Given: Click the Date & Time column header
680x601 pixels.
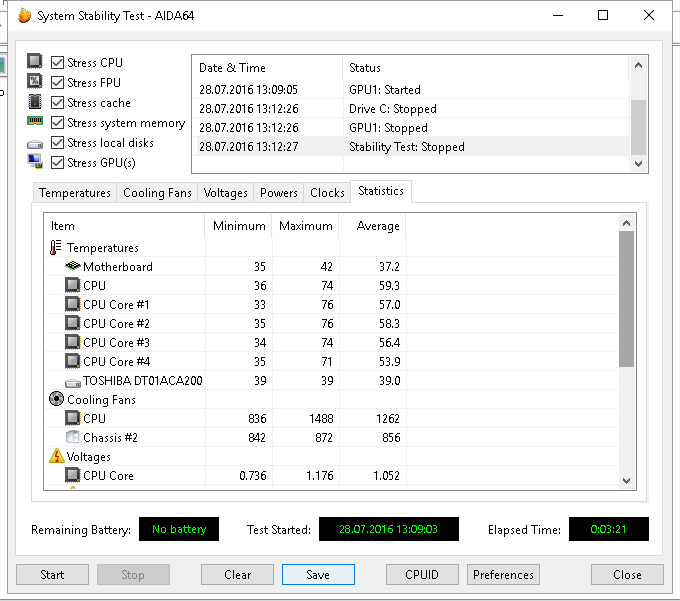Looking at the screenshot, I should tap(268, 68).
